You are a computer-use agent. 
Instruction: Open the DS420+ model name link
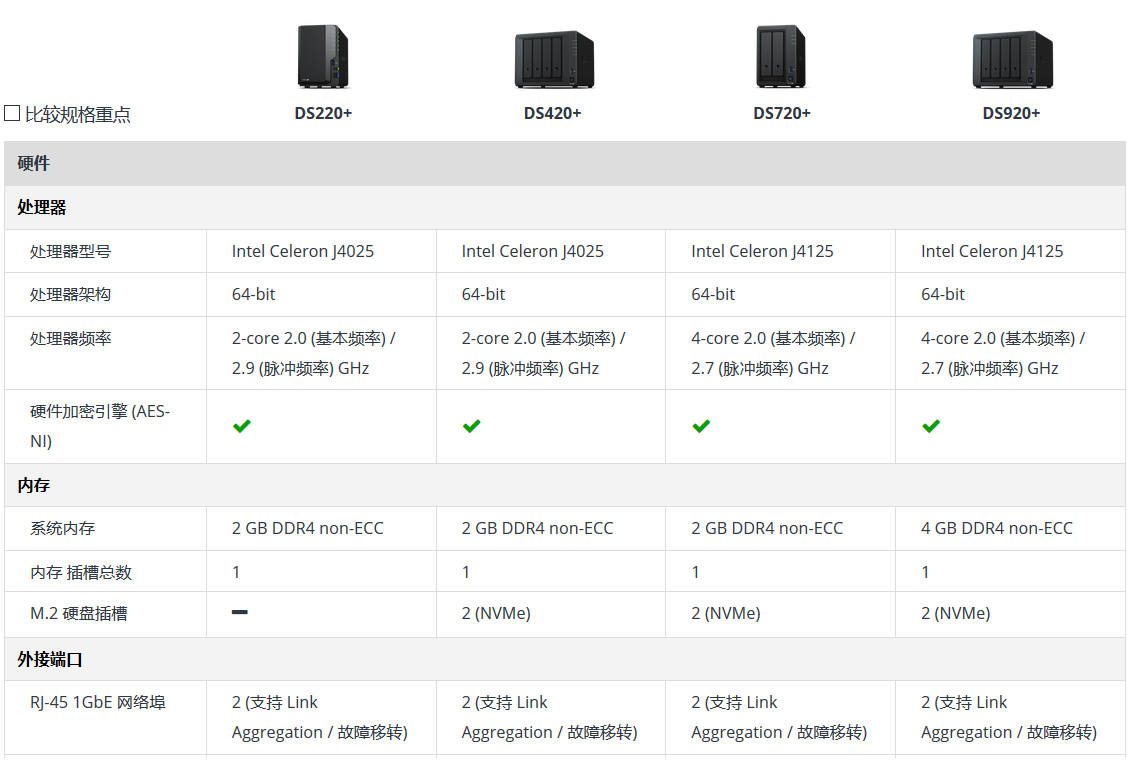[x=553, y=113]
